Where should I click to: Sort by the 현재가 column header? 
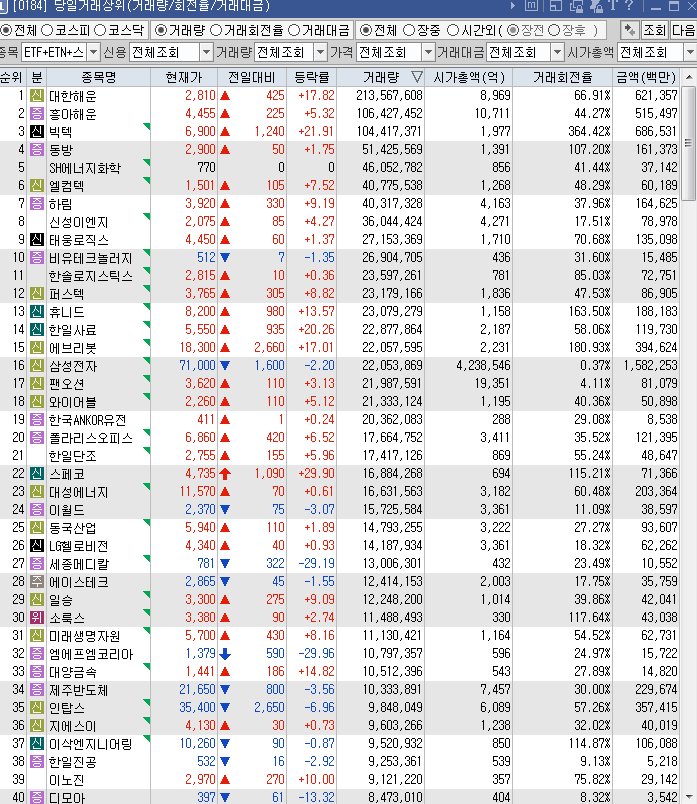pos(184,77)
